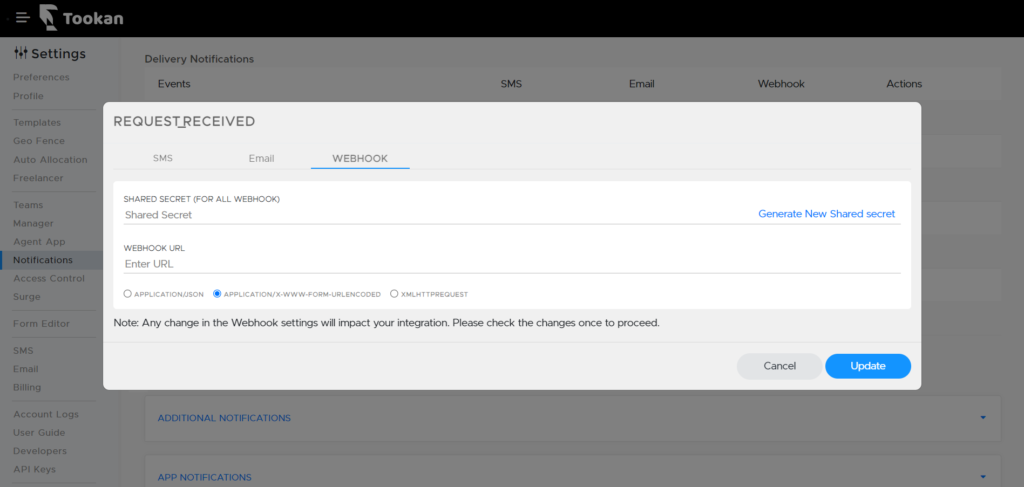1024x487 pixels.
Task: Go to Manager settings
Action: point(33,223)
